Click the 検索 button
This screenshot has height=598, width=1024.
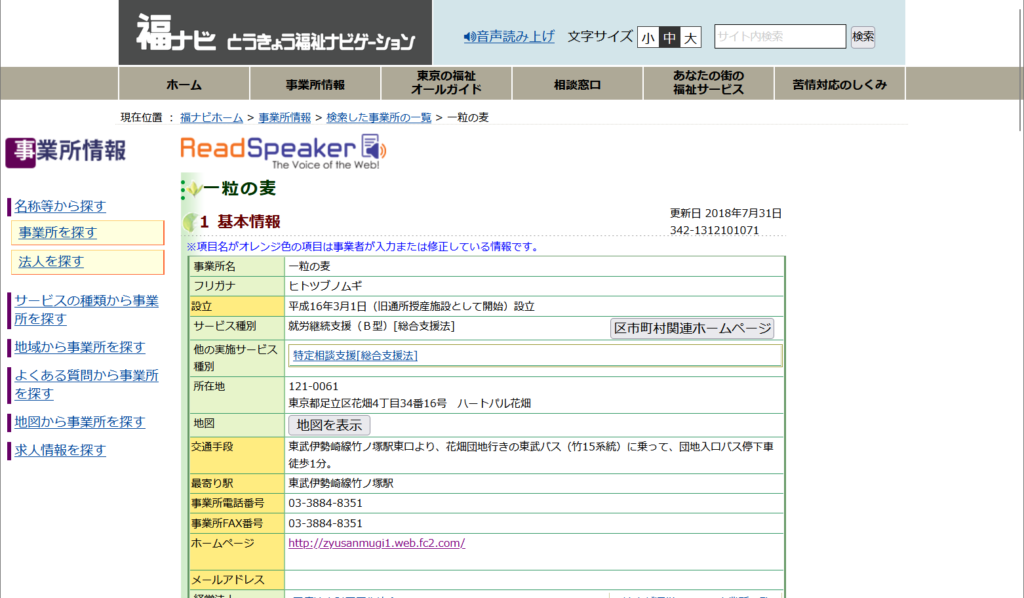click(x=863, y=37)
